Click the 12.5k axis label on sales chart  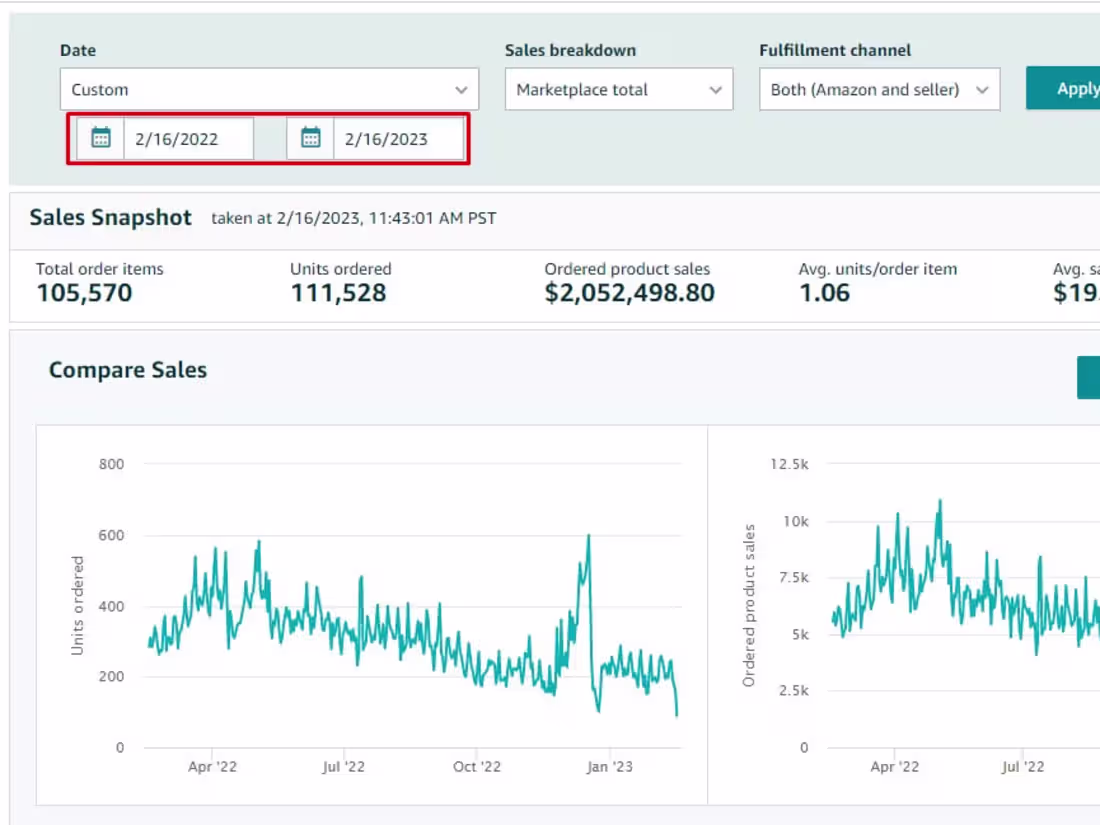(x=789, y=464)
